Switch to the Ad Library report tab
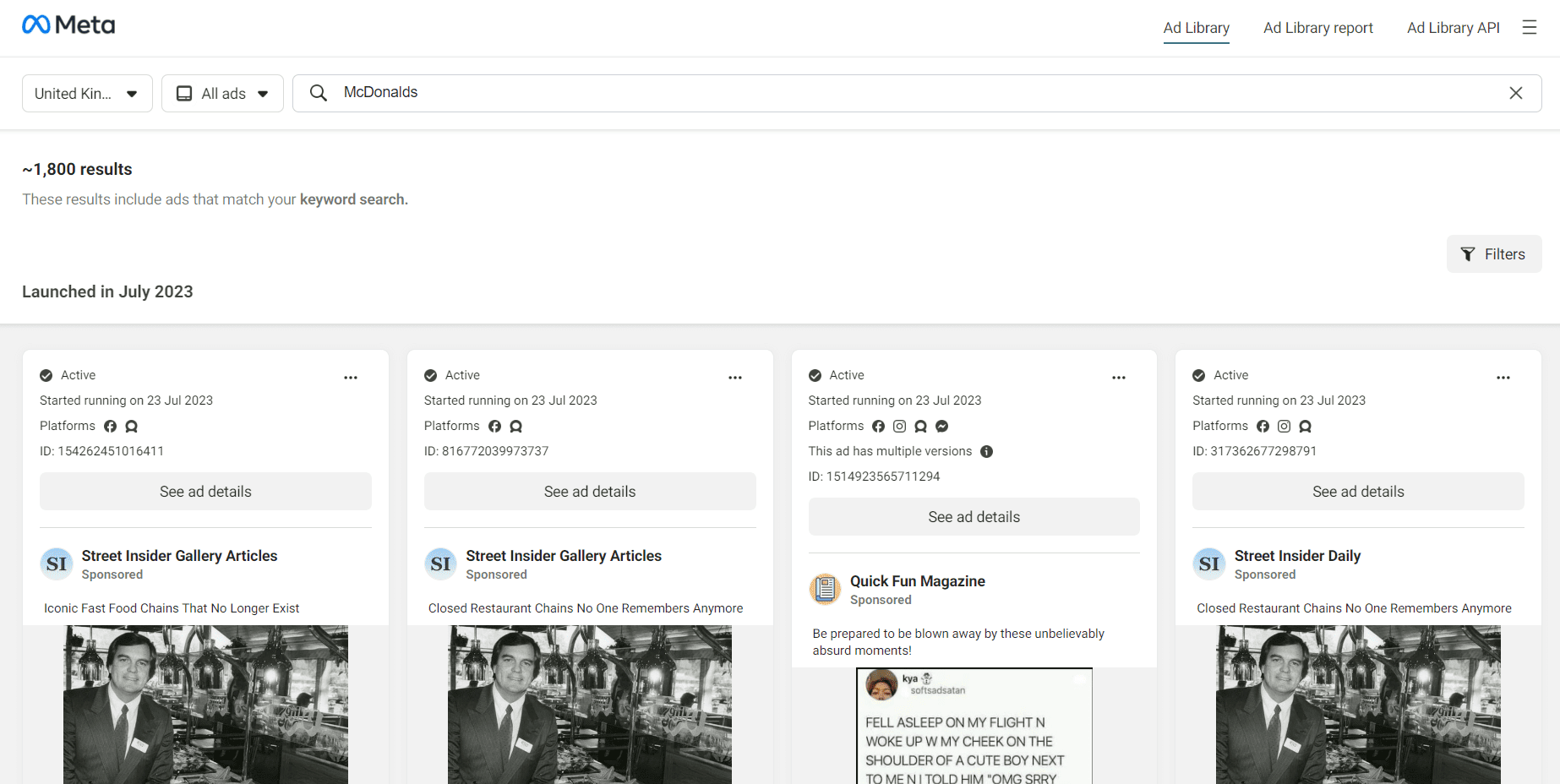Viewport: 1560px width, 784px height. (1317, 27)
